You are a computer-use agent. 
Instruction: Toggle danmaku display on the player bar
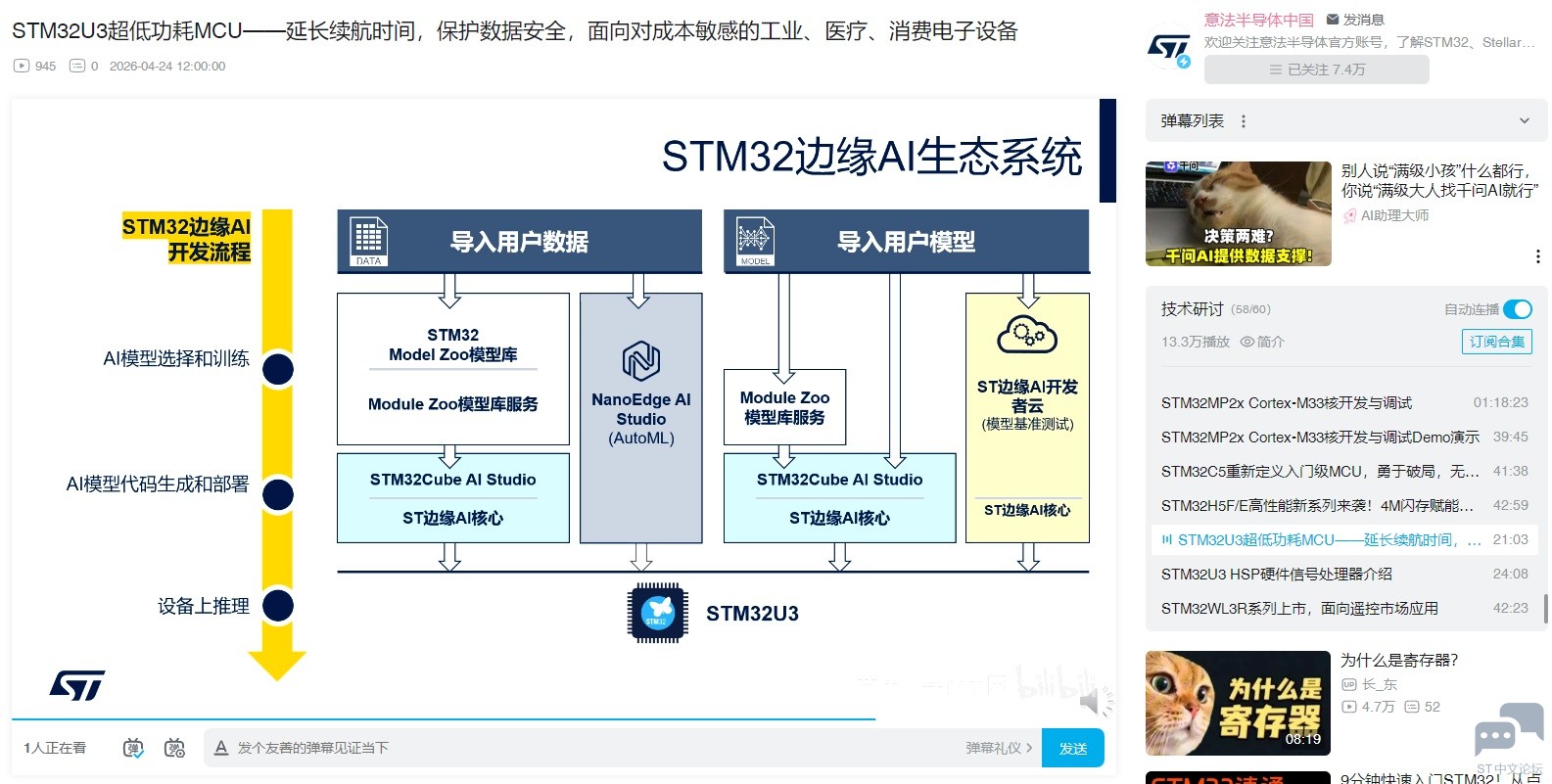click(x=133, y=748)
